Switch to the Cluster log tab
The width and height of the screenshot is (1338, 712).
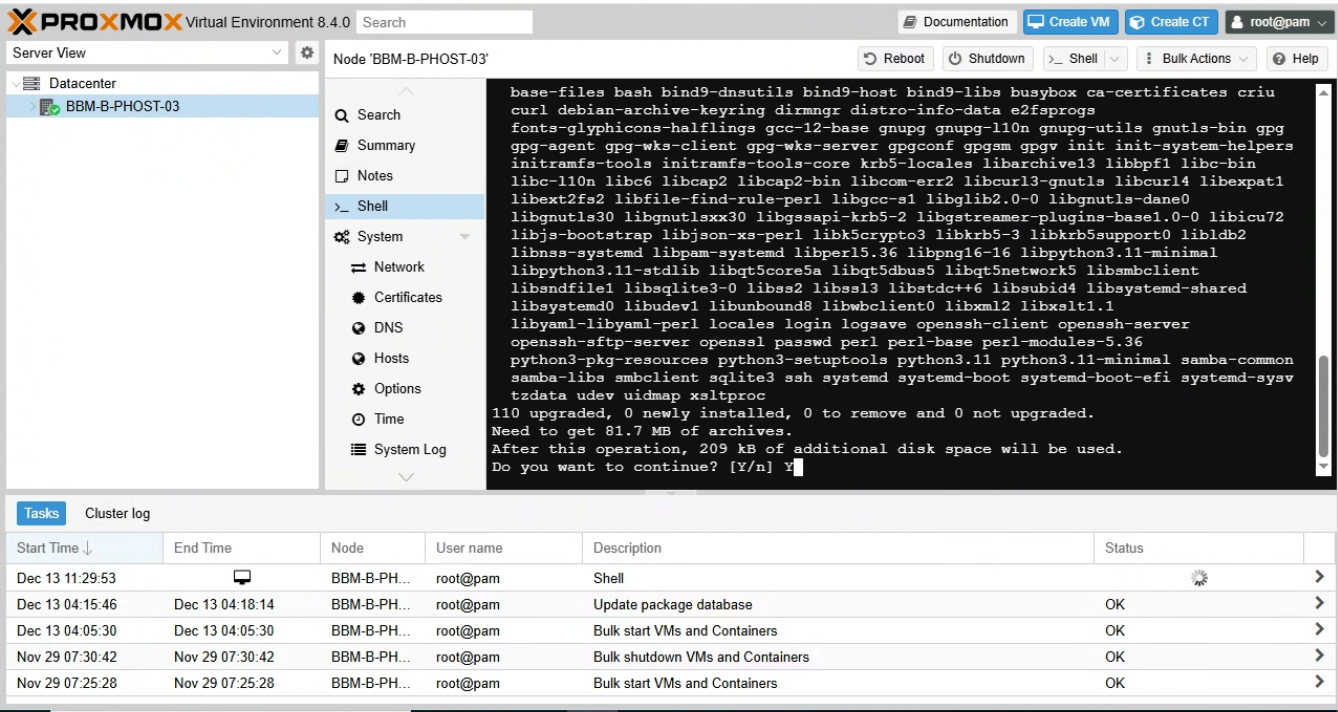click(x=117, y=513)
